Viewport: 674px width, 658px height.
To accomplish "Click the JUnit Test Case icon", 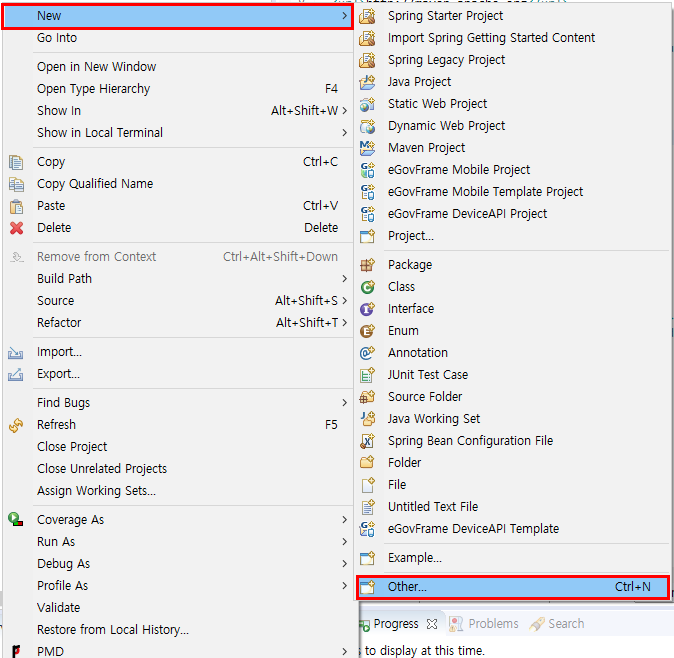I will pos(367,375).
